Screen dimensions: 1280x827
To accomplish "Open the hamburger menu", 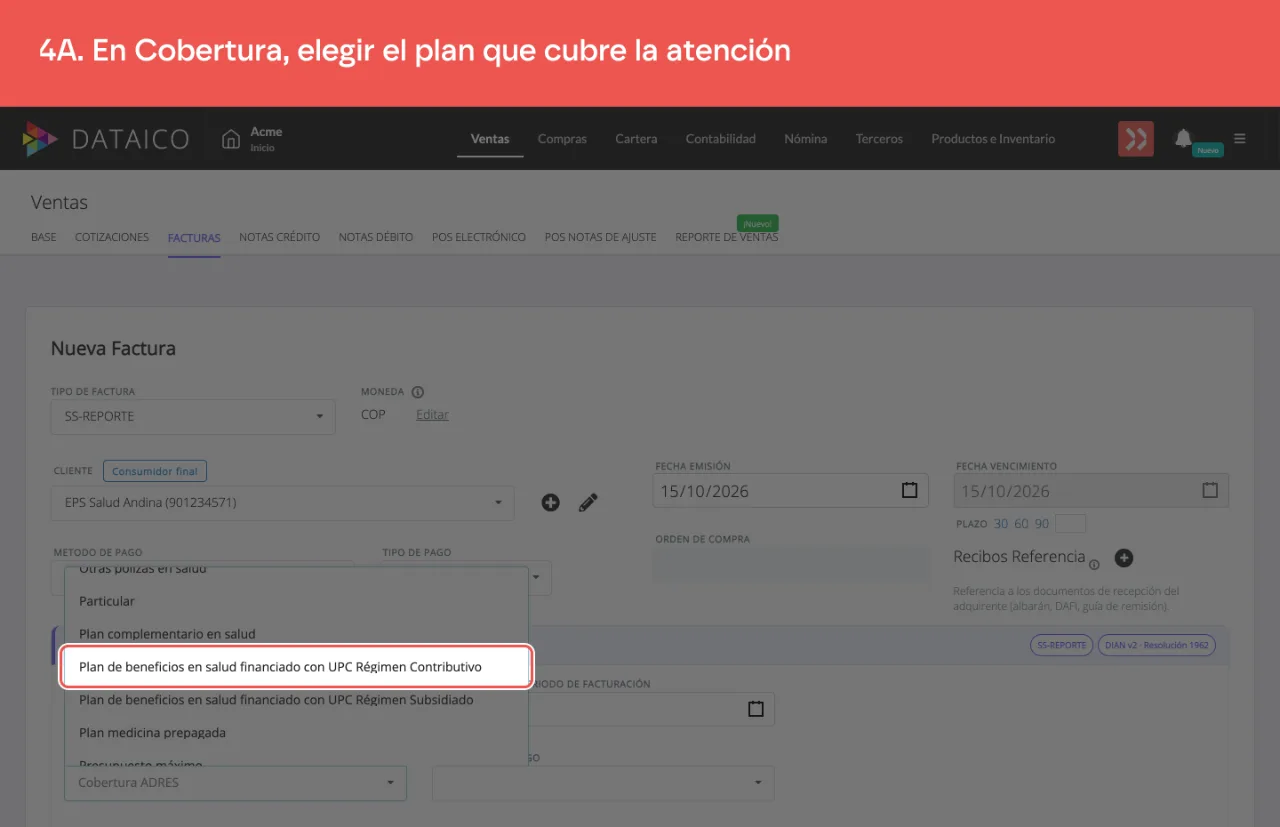I will click(1240, 139).
